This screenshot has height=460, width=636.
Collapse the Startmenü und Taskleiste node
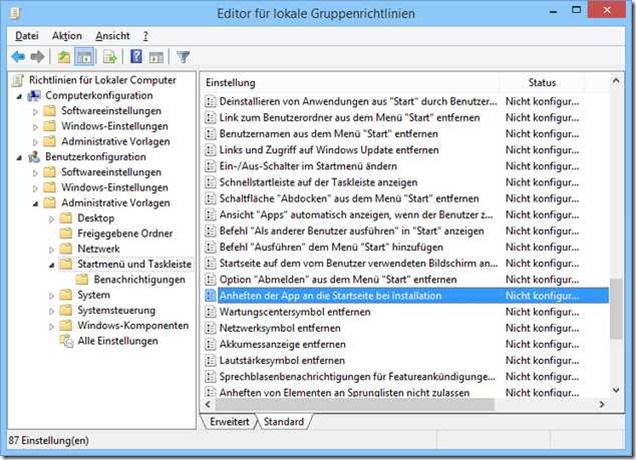pyautogui.click(x=52, y=264)
